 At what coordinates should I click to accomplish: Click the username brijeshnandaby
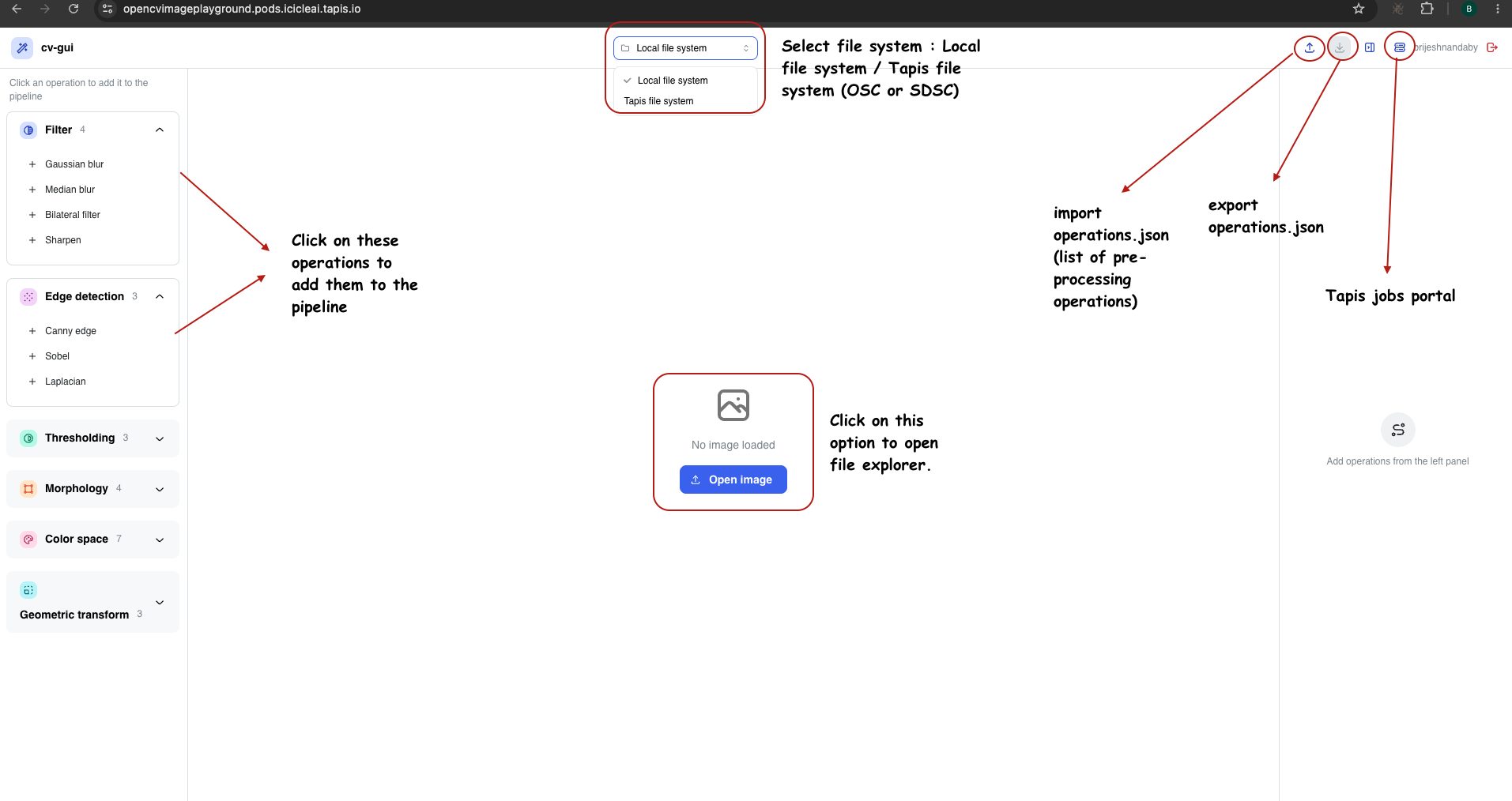point(1446,47)
